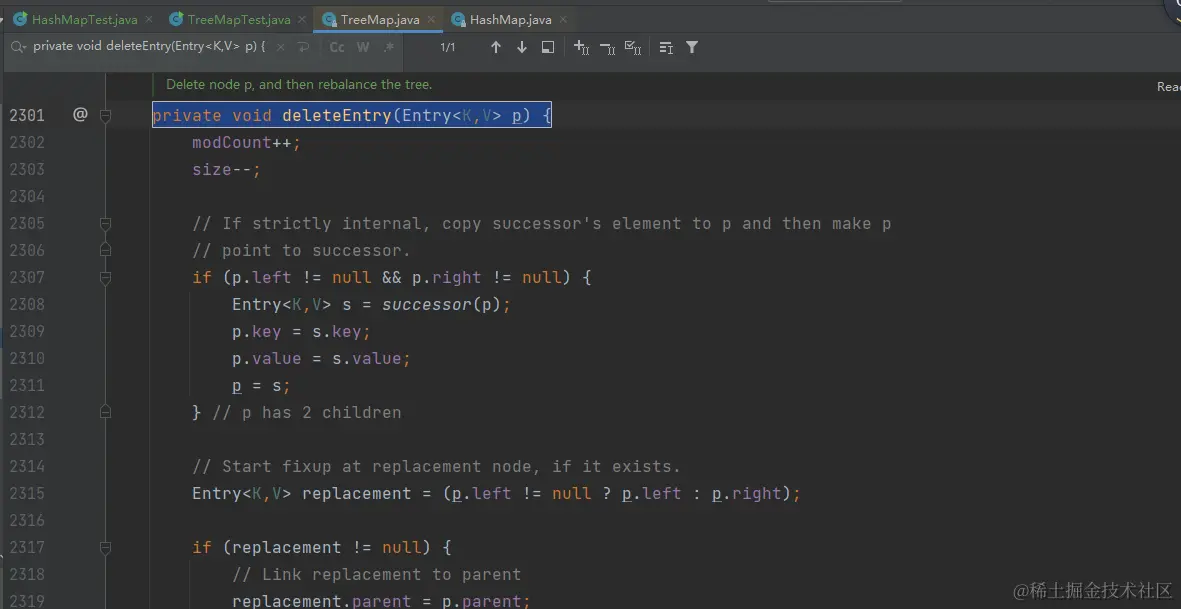Click 'p = s;' assignment line
This screenshot has height=609, width=1181.
(x=261, y=385)
